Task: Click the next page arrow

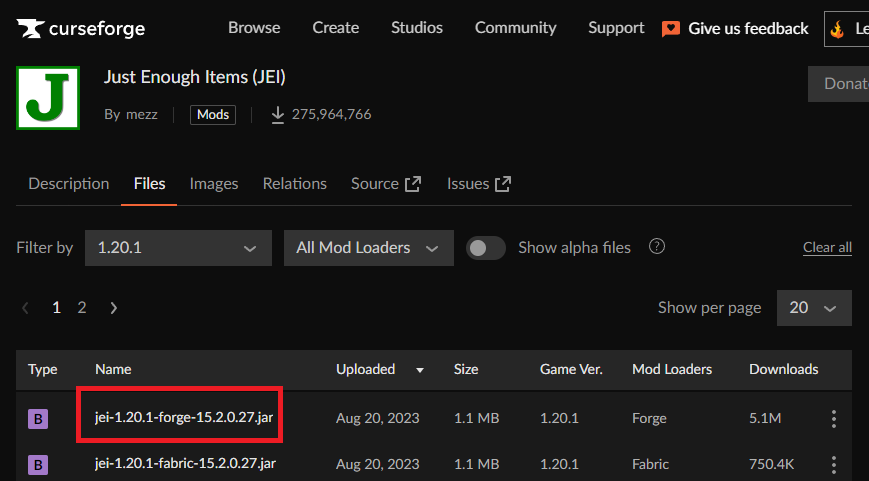Action: point(114,308)
